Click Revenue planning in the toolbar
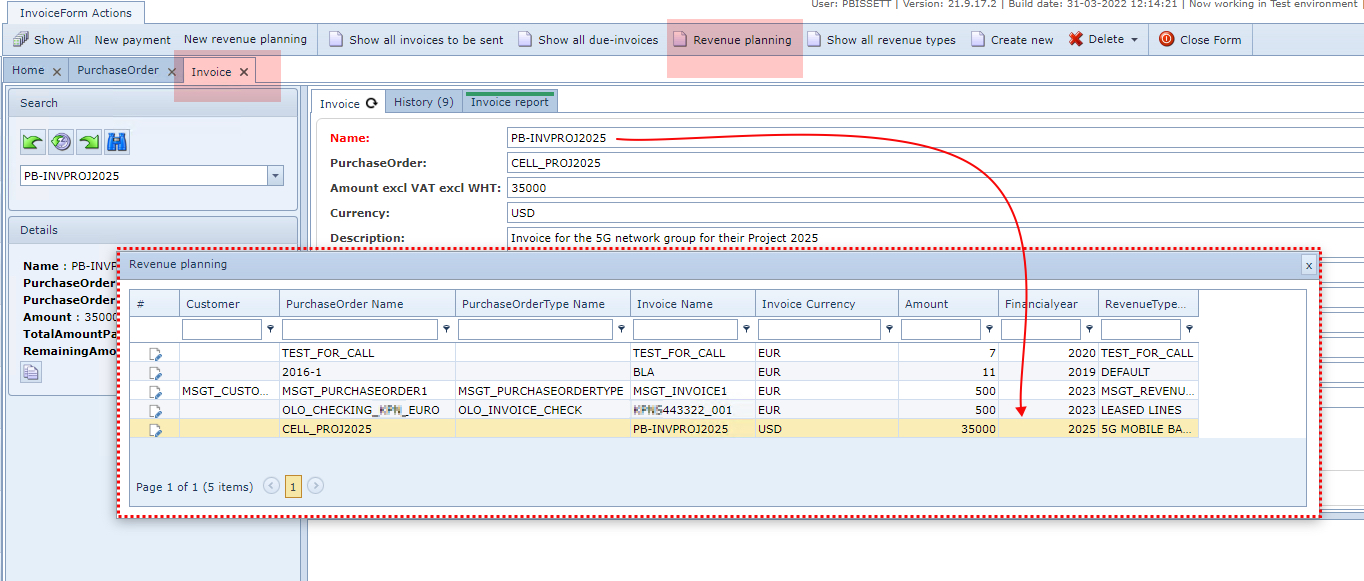Image resolution: width=1364 pixels, height=581 pixels. (733, 40)
